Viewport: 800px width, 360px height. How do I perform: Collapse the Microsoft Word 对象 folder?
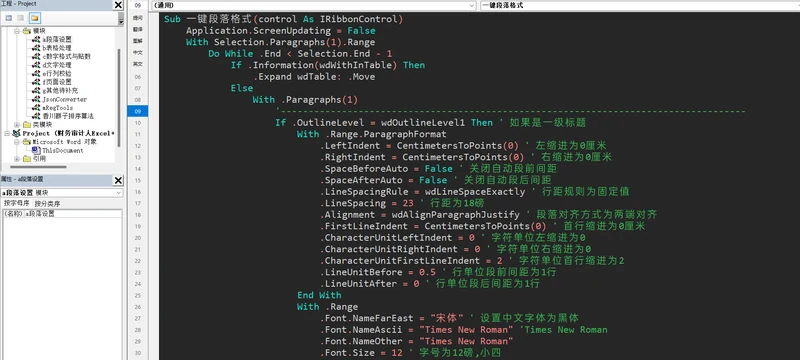tap(17, 142)
